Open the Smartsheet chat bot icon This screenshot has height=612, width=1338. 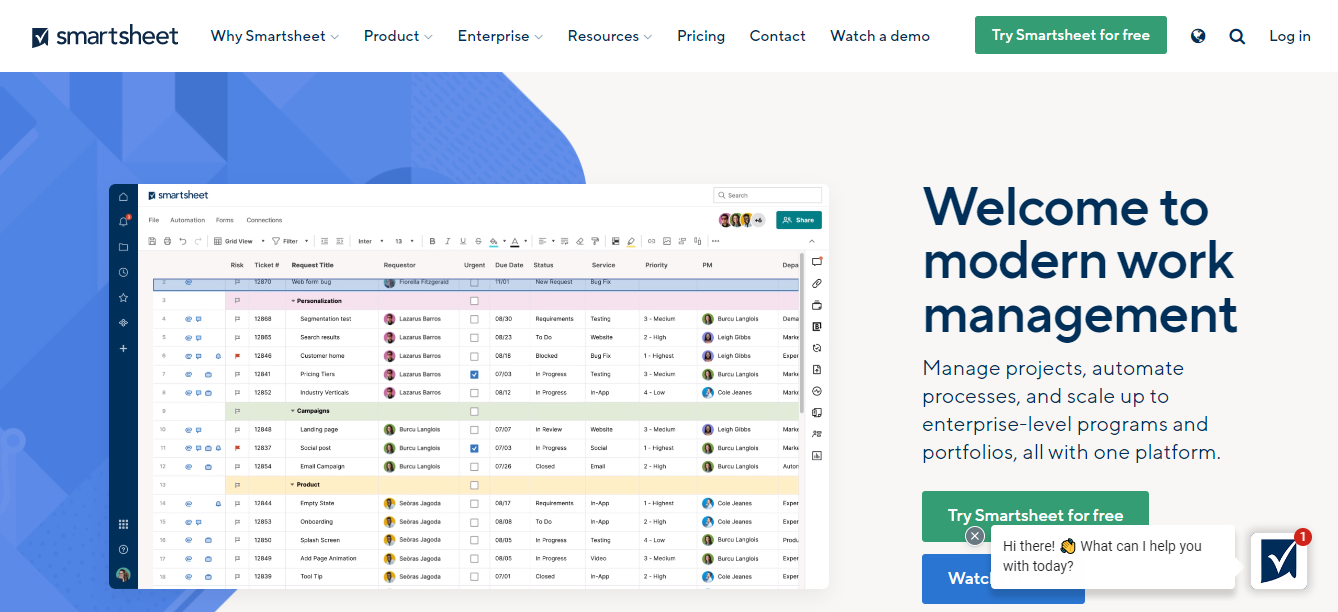pos(1279,561)
